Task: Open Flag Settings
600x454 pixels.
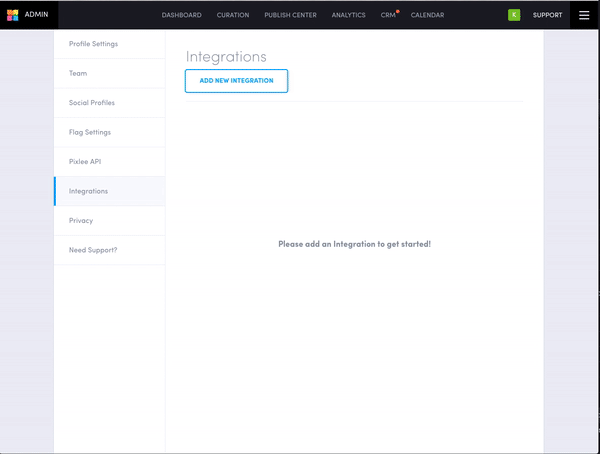Action: [x=90, y=132]
